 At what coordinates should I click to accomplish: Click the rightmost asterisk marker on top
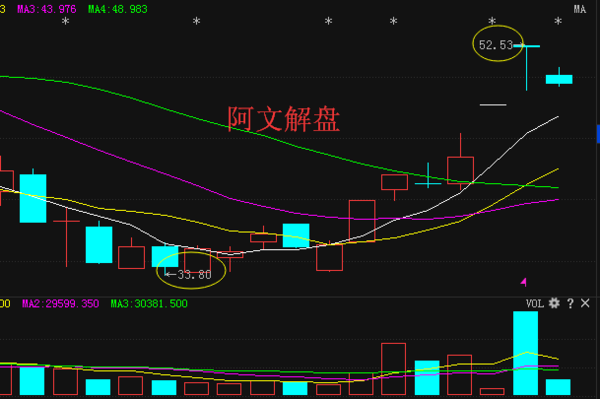pyautogui.click(x=558, y=21)
